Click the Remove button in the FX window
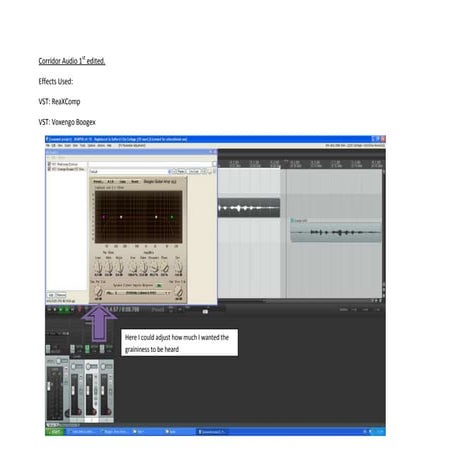The width and height of the screenshot is (453, 453). click(61, 295)
